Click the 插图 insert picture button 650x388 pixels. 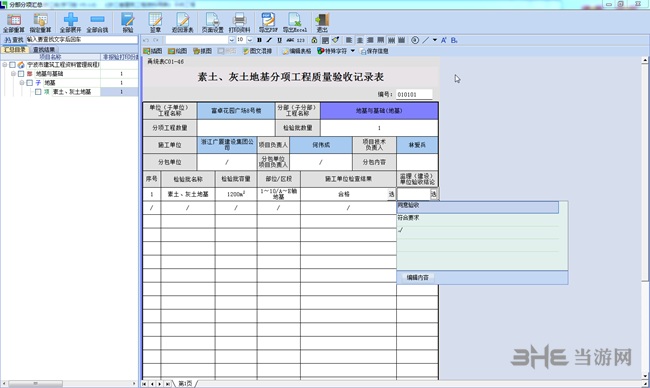(x=153, y=51)
